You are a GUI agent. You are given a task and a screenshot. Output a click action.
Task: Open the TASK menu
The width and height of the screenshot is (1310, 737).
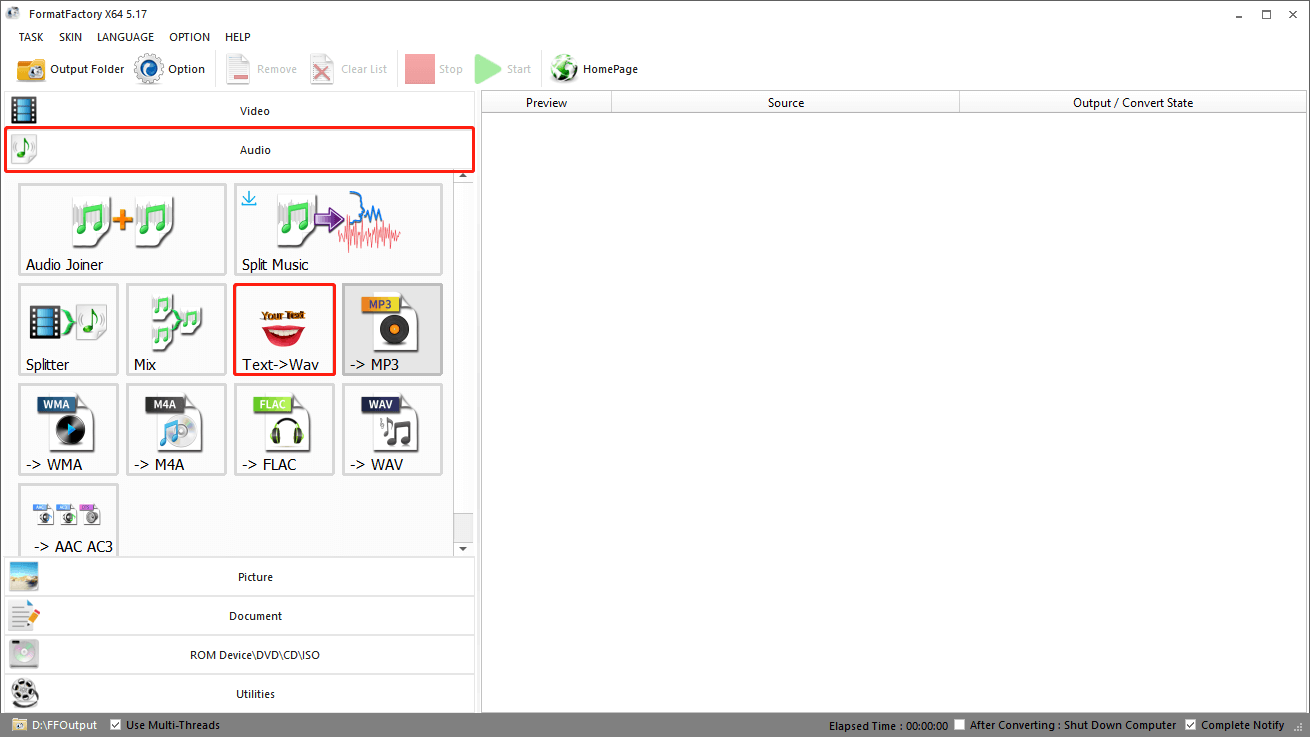tap(31, 37)
